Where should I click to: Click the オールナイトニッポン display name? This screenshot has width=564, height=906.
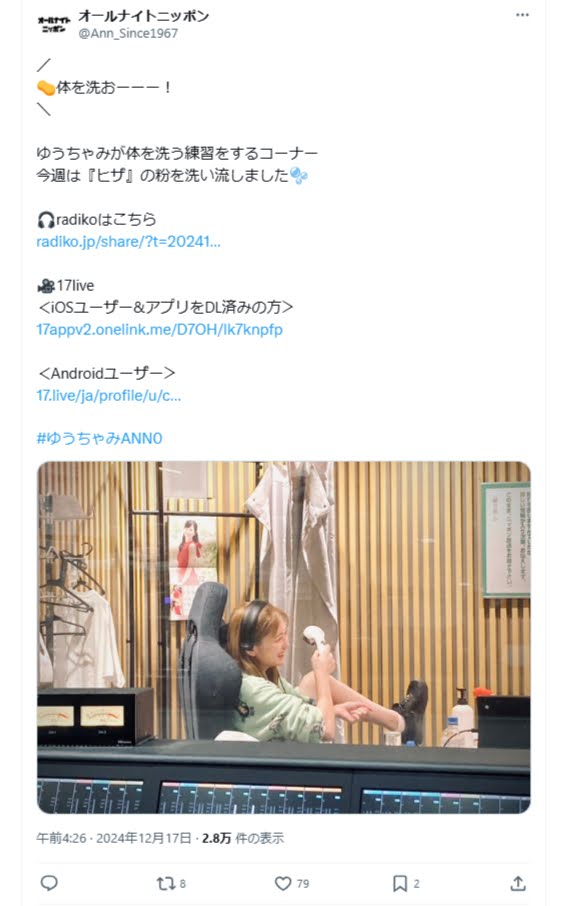[143, 16]
